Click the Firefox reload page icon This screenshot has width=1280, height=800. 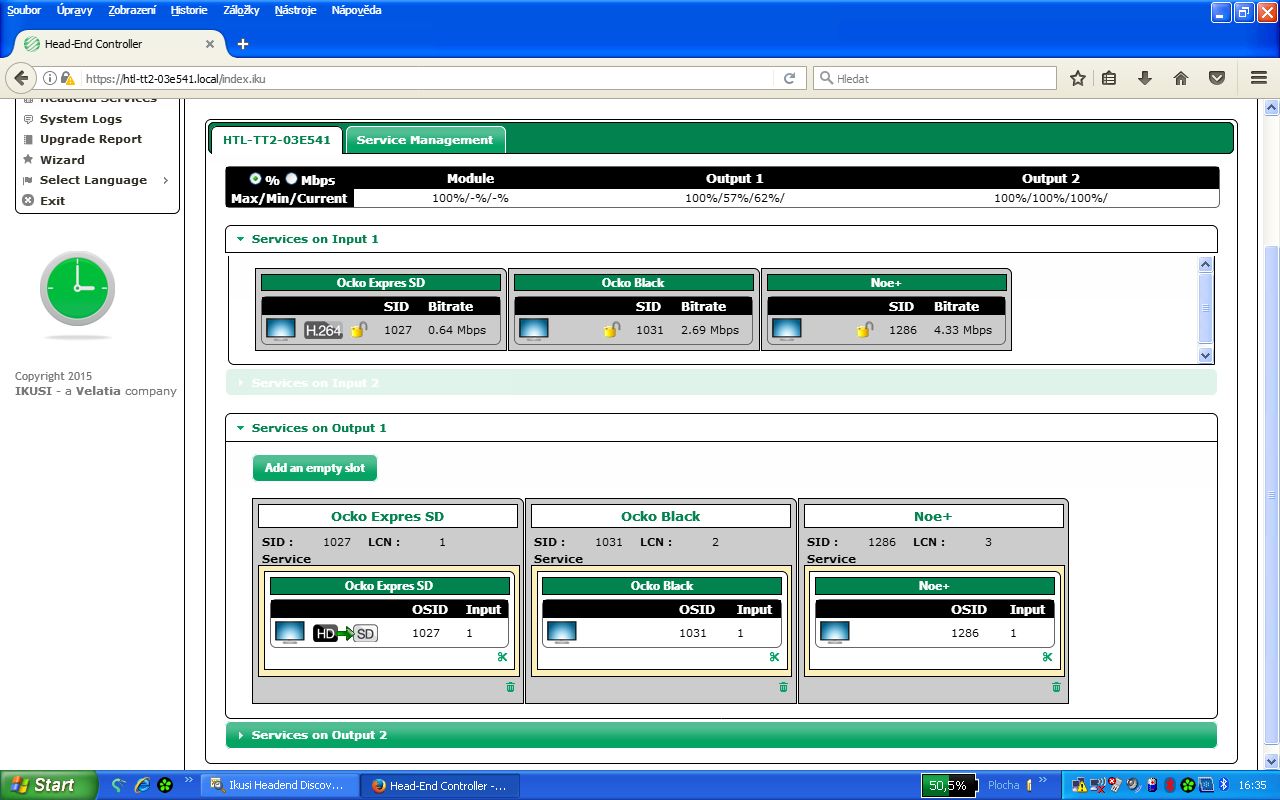789,78
